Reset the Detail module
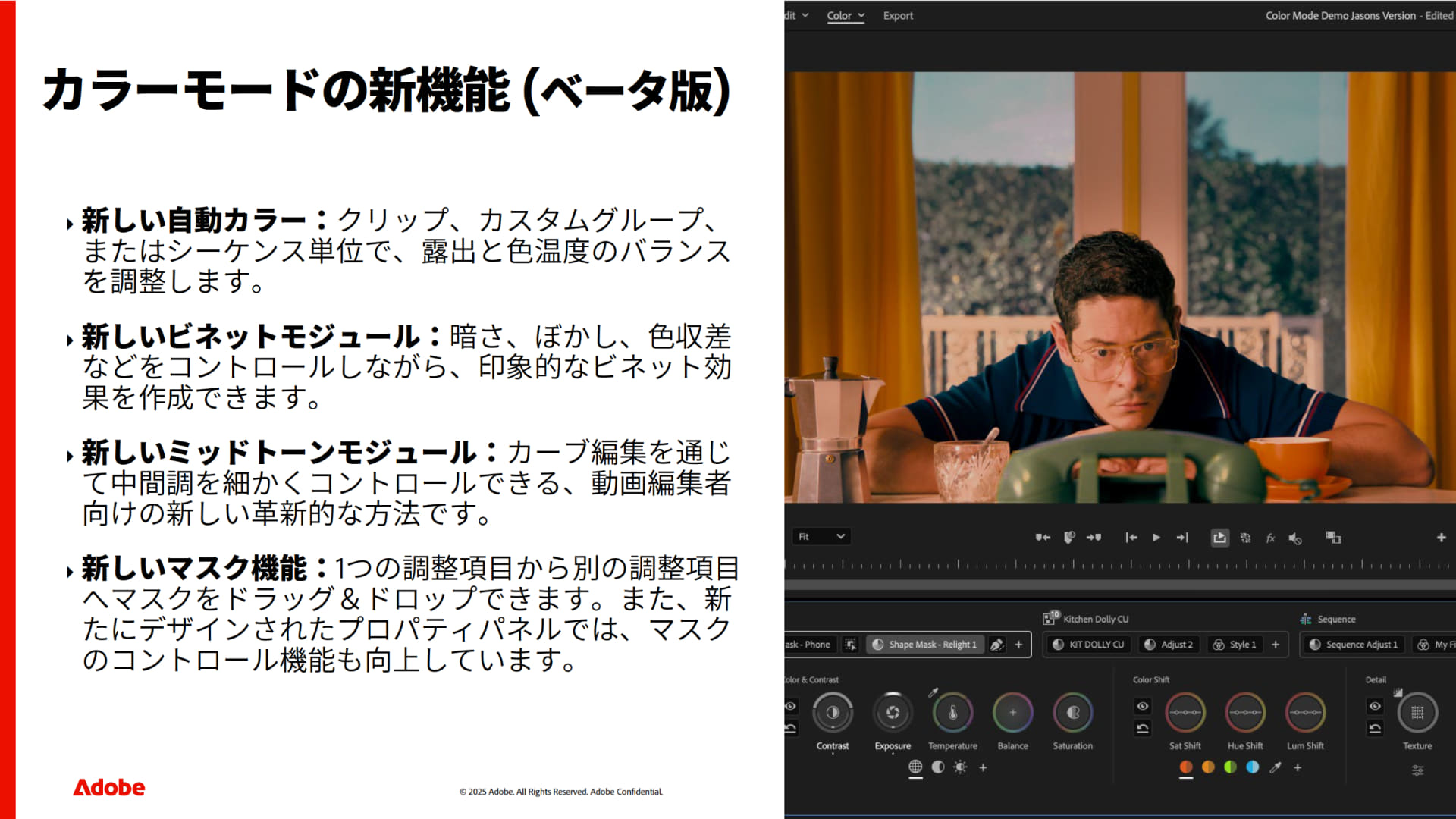The width and height of the screenshot is (1456, 819). pyautogui.click(x=1375, y=728)
